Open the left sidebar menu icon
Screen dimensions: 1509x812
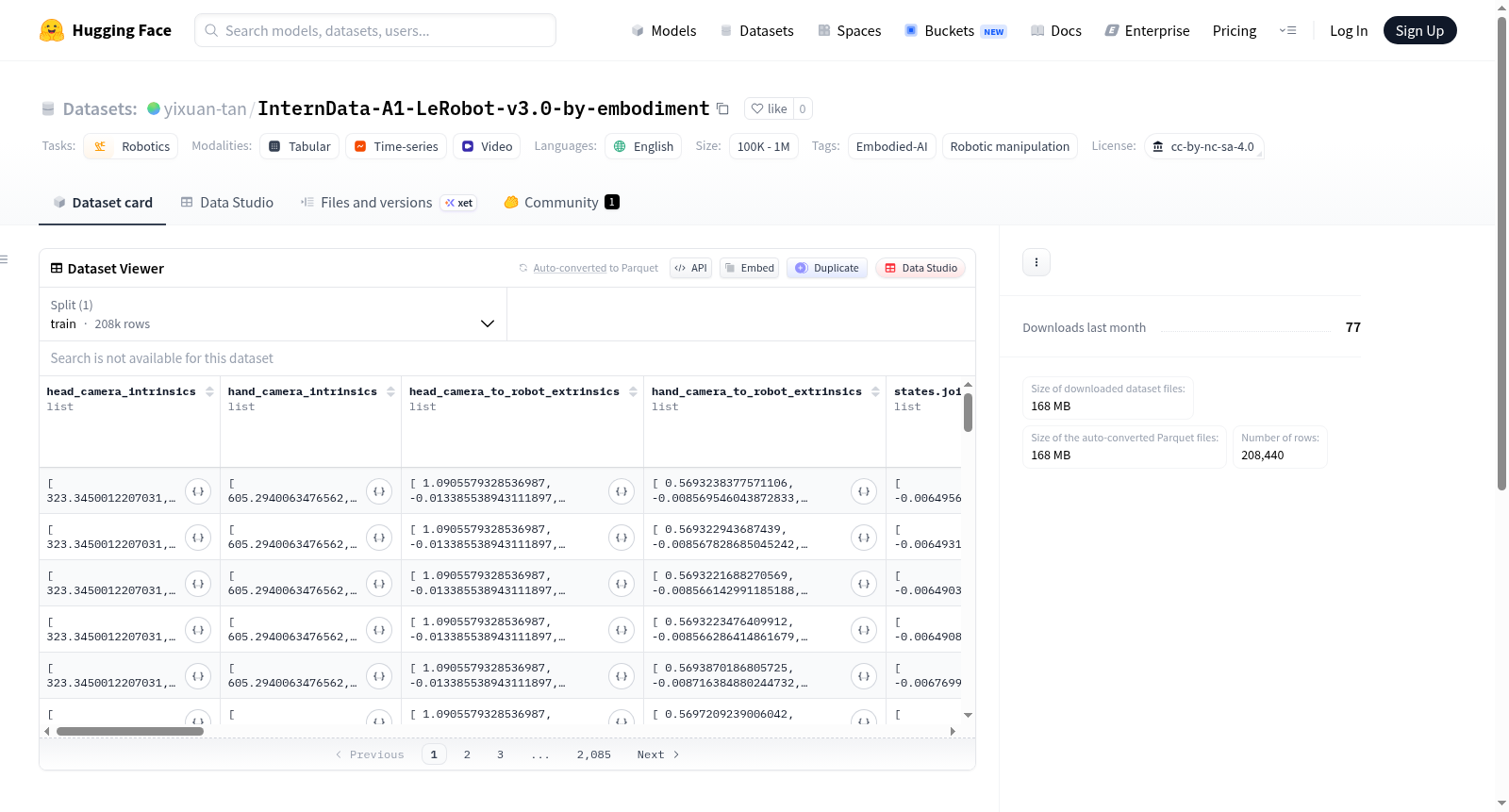[5, 259]
